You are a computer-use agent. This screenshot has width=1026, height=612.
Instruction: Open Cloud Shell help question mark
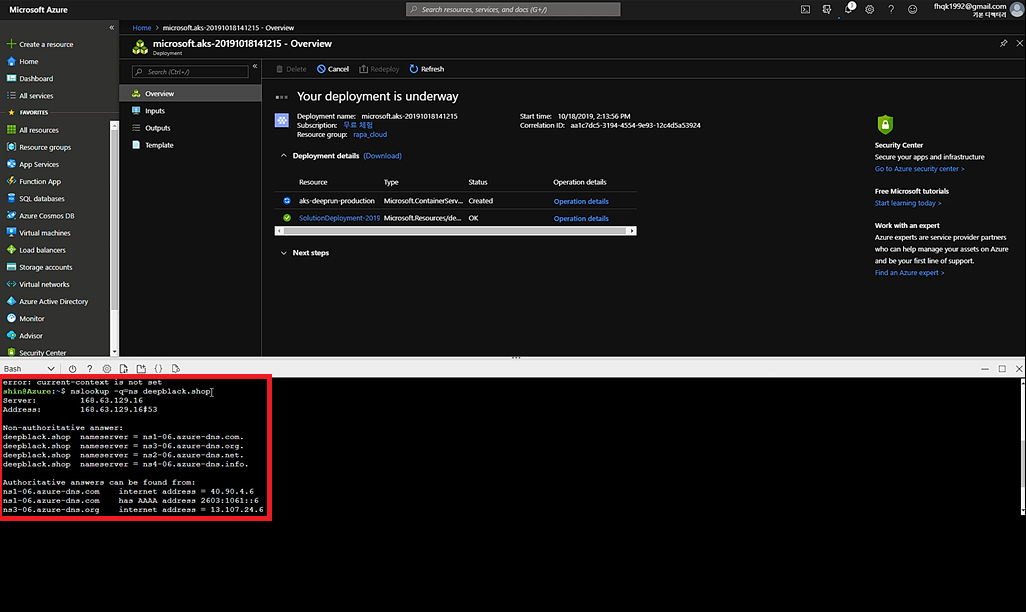pos(90,369)
